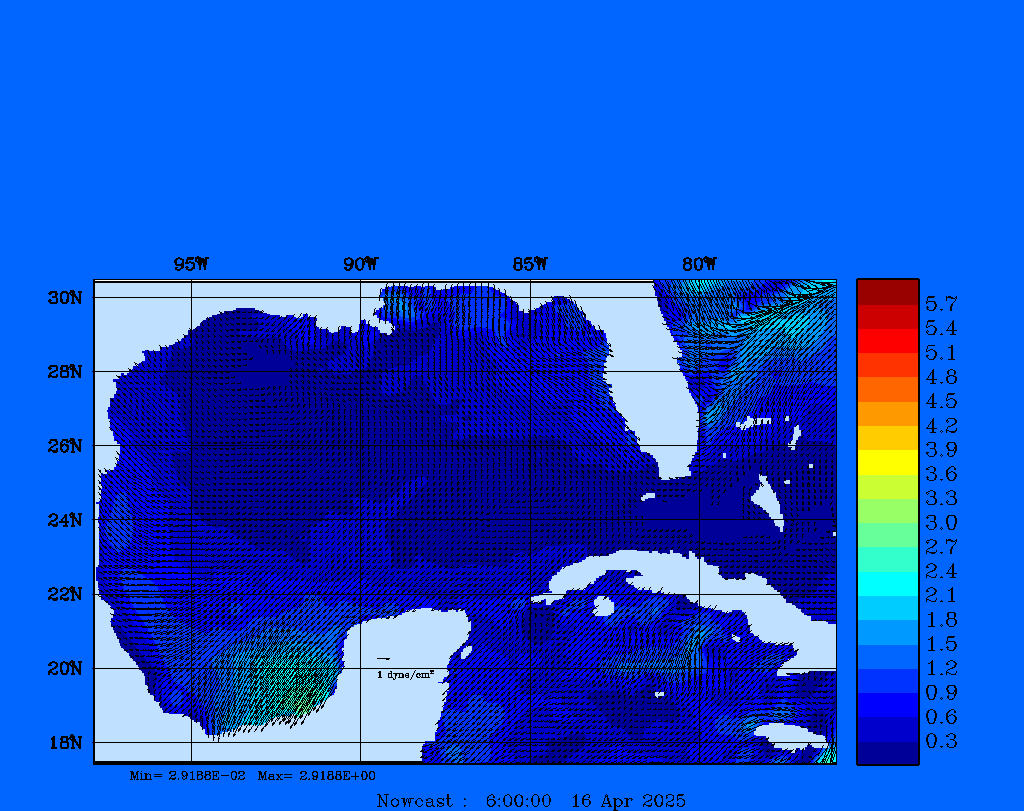Click the 24N latitude label
This screenshot has height=811, width=1024.
[x=64, y=520]
